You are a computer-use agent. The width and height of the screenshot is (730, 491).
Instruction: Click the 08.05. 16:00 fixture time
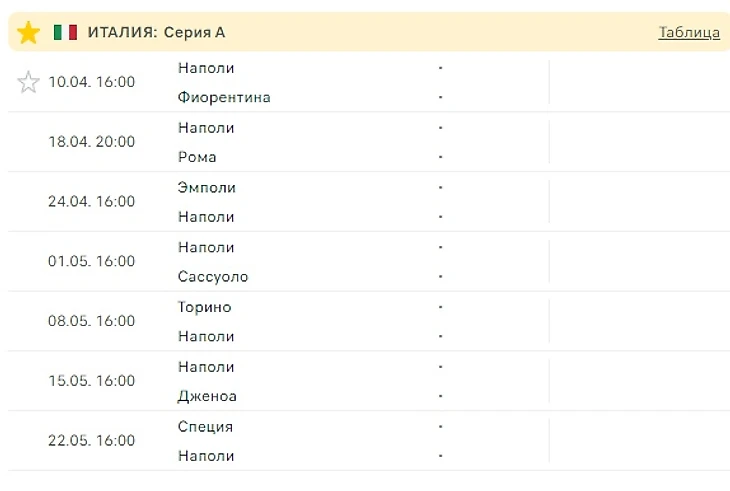92,321
